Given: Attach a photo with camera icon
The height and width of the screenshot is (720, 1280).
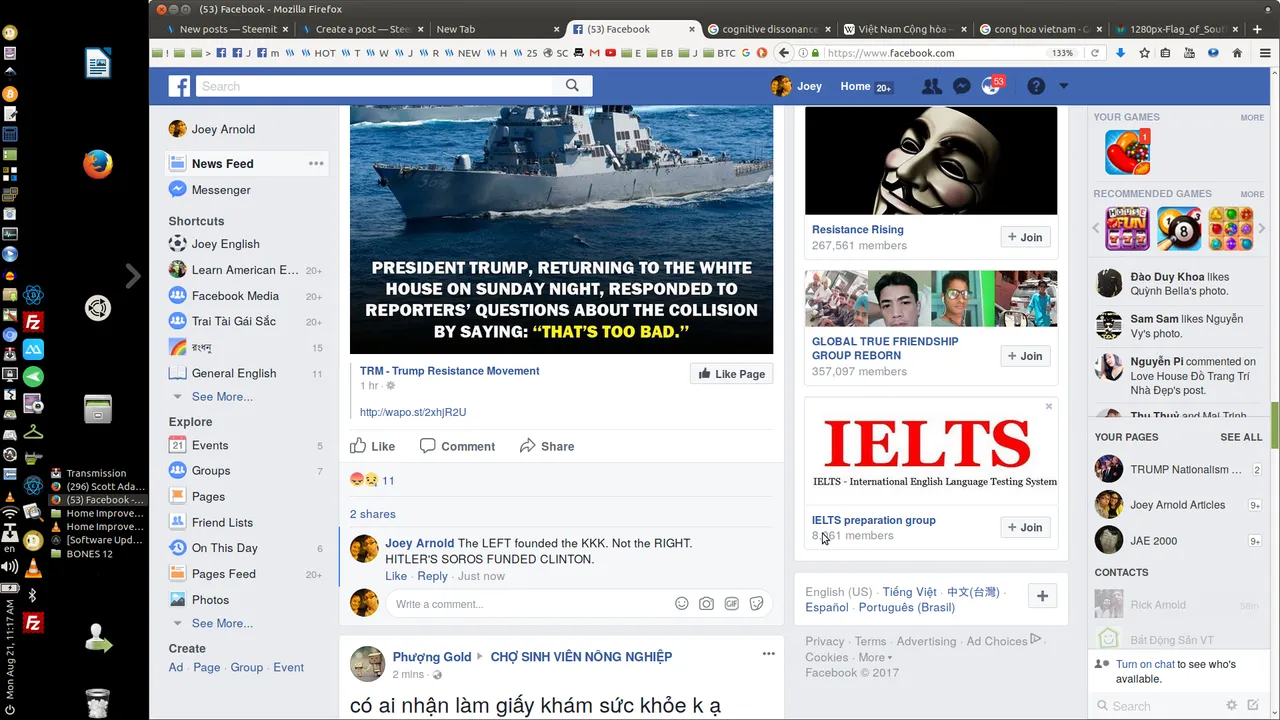Looking at the screenshot, I should pyautogui.click(x=707, y=604).
